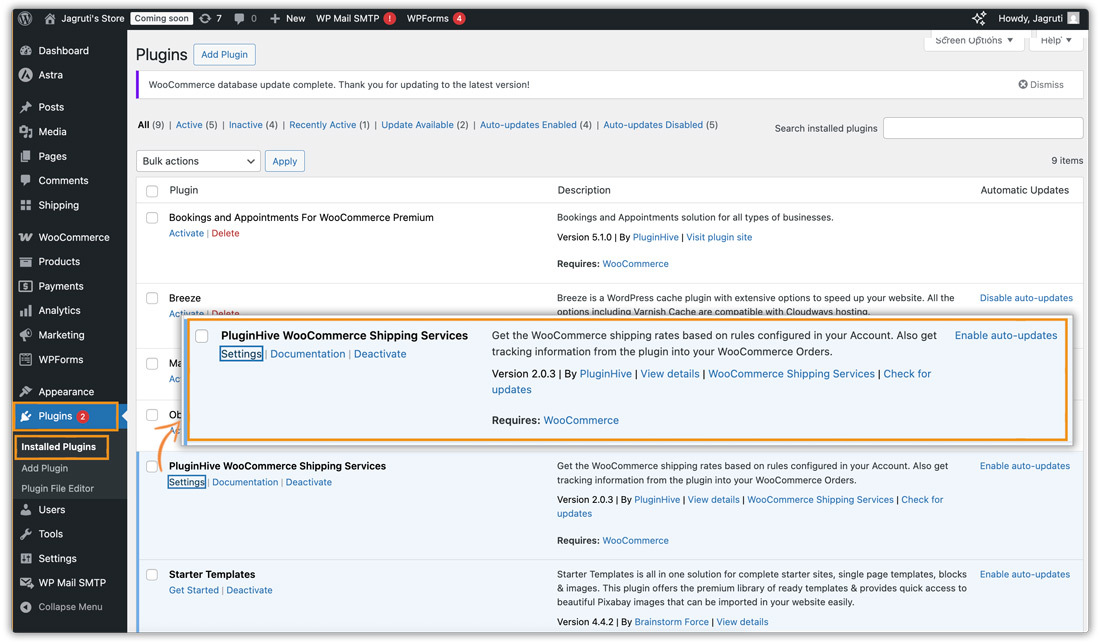Check the Bookings and Appointments plugin checkbox
1100x642 pixels.
(152, 218)
